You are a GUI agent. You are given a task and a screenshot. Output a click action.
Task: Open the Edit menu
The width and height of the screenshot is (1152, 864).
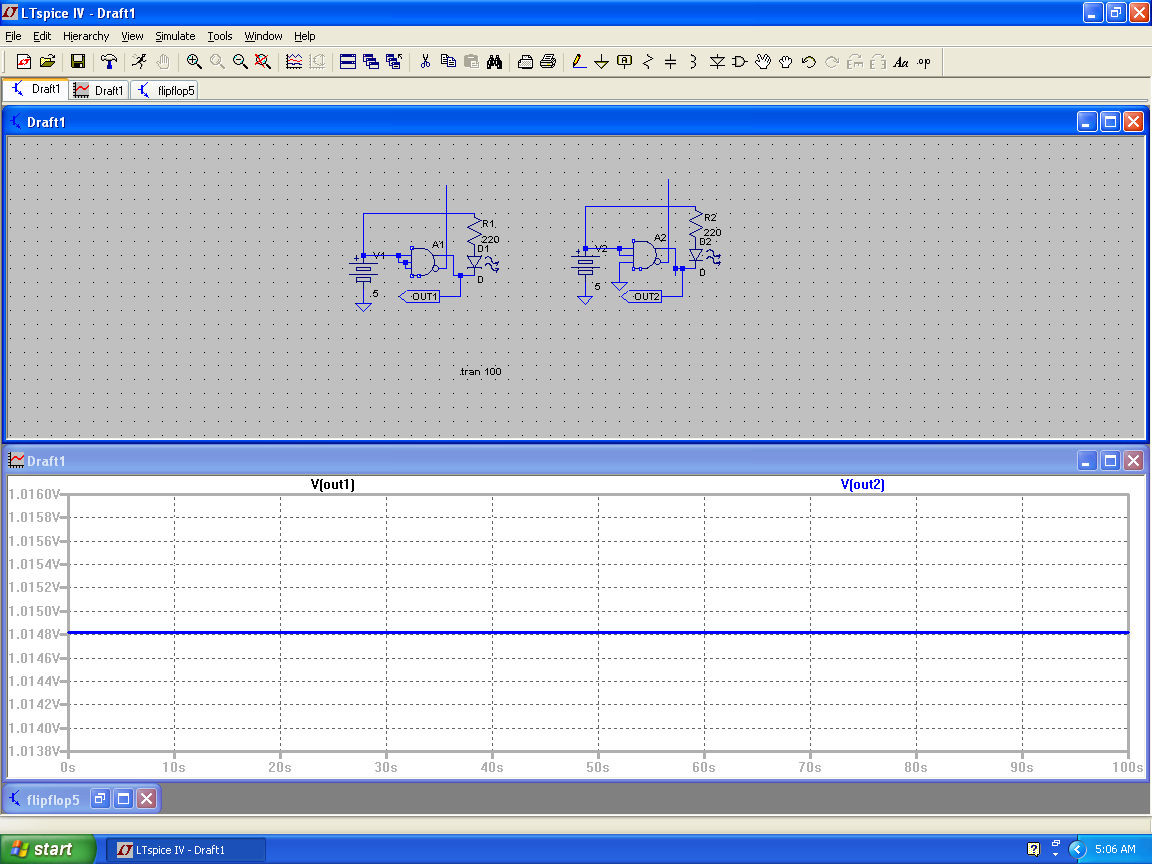(42, 36)
